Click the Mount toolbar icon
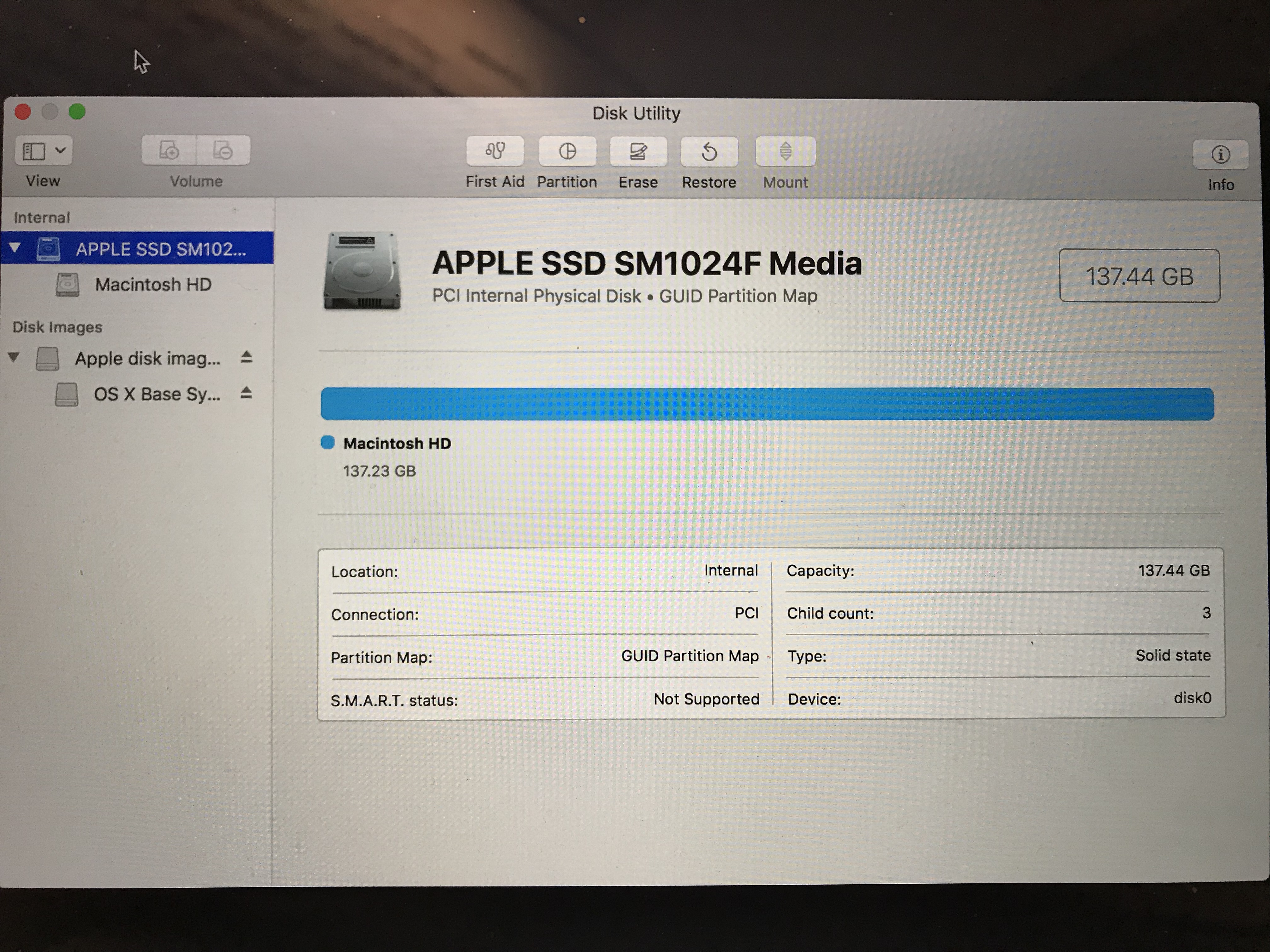 click(786, 151)
